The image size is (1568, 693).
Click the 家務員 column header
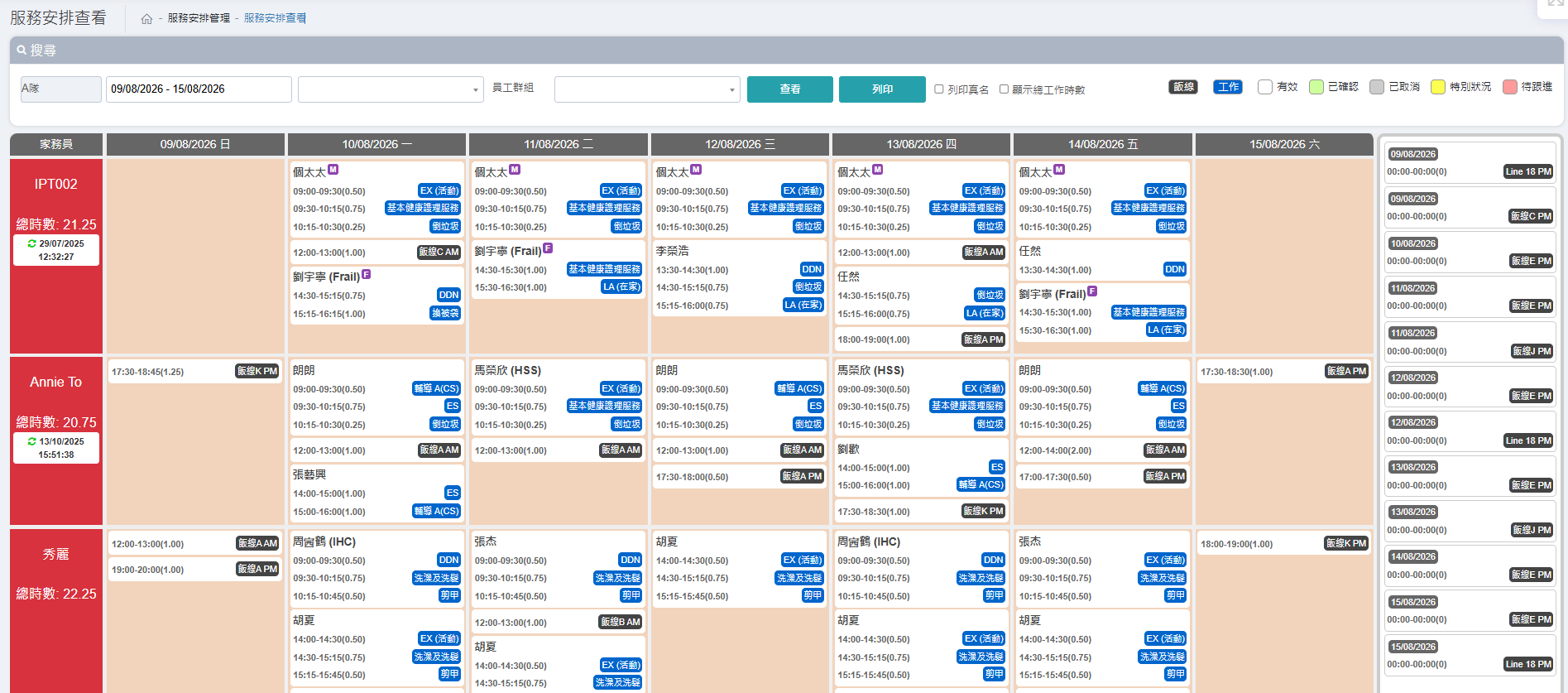(56, 144)
